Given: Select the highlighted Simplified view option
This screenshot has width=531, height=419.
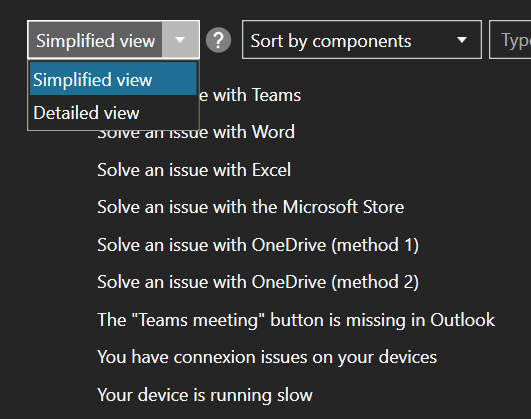Looking at the screenshot, I should click(x=113, y=79).
